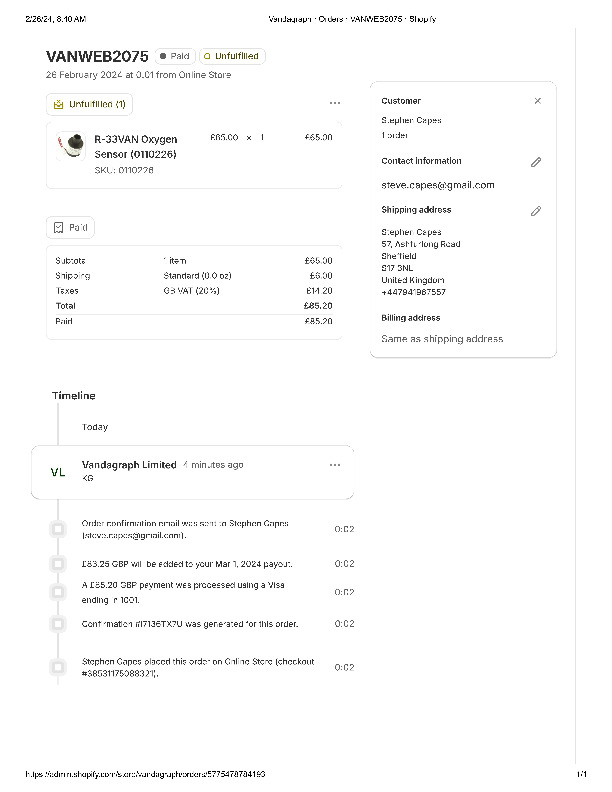
Task: Click the Unfulfilled status badge in the header
Action: (231, 57)
